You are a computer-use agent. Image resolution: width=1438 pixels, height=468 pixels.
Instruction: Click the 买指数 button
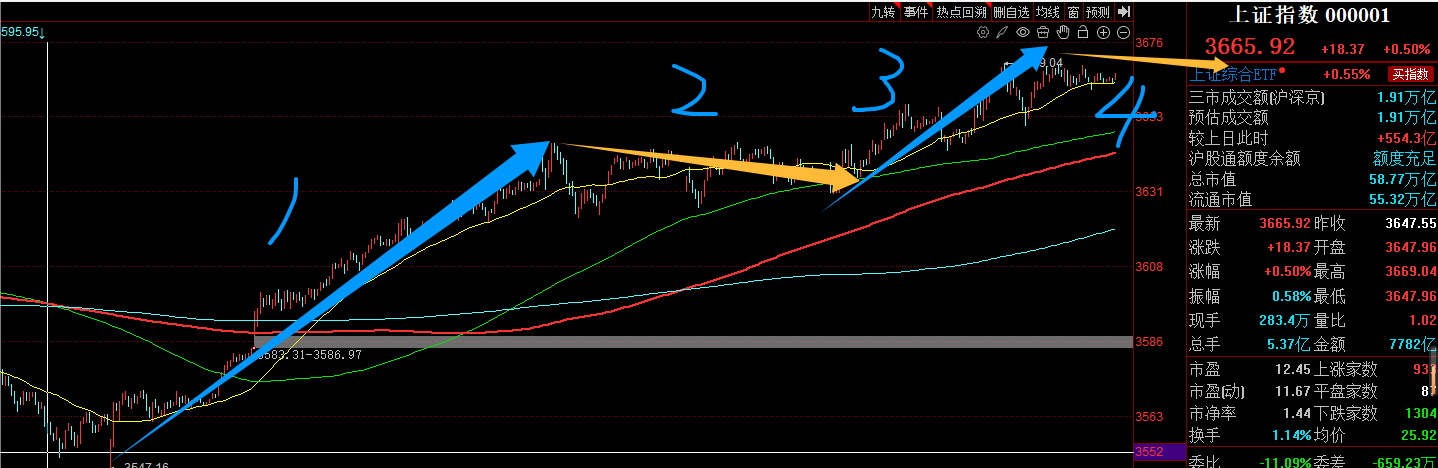[1410, 74]
